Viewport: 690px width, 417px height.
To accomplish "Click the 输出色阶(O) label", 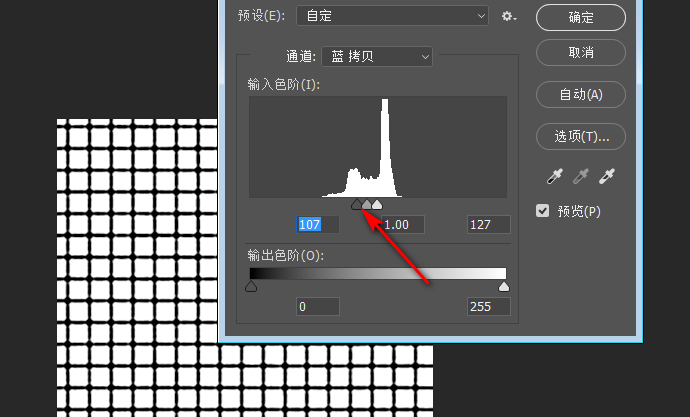I will click(x=285, y=255).
